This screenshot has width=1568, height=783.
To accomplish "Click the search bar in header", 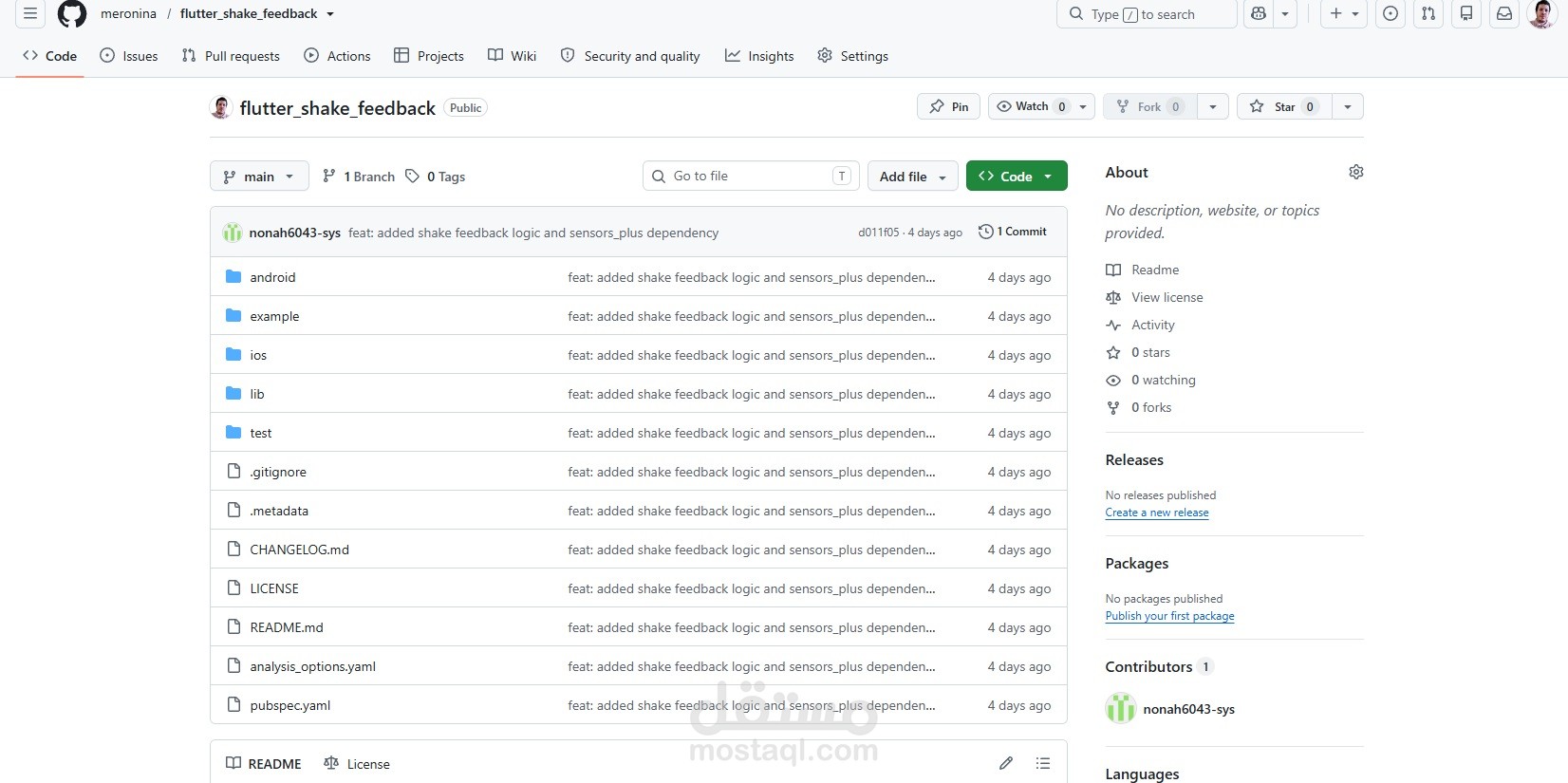I will (1147, 13).
